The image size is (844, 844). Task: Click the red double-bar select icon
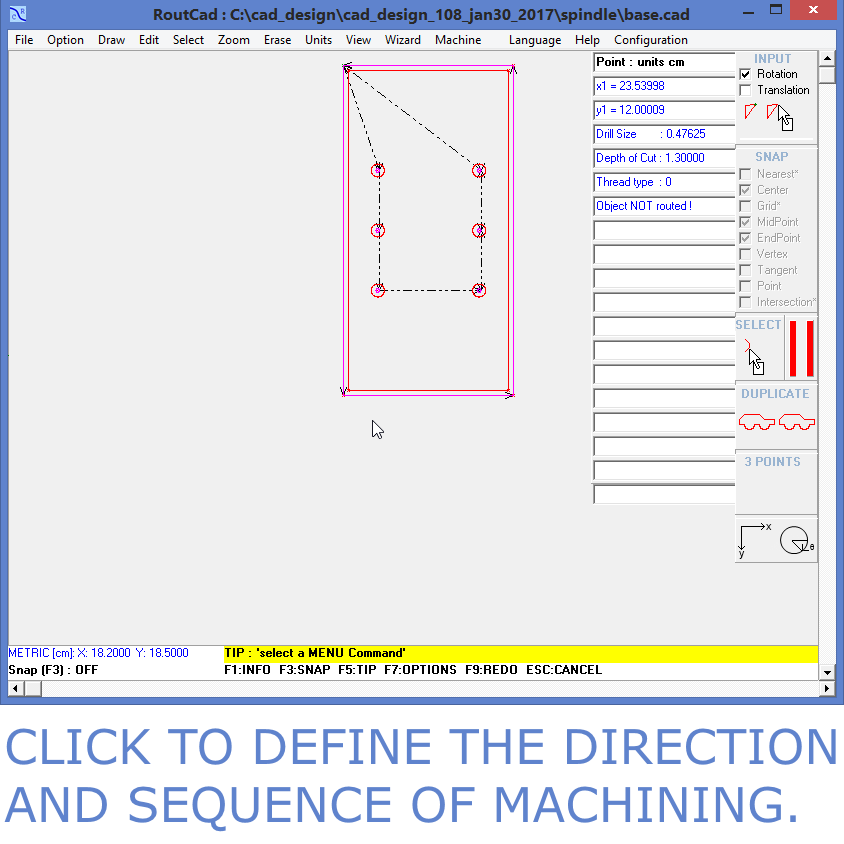(x=801, y=348)
